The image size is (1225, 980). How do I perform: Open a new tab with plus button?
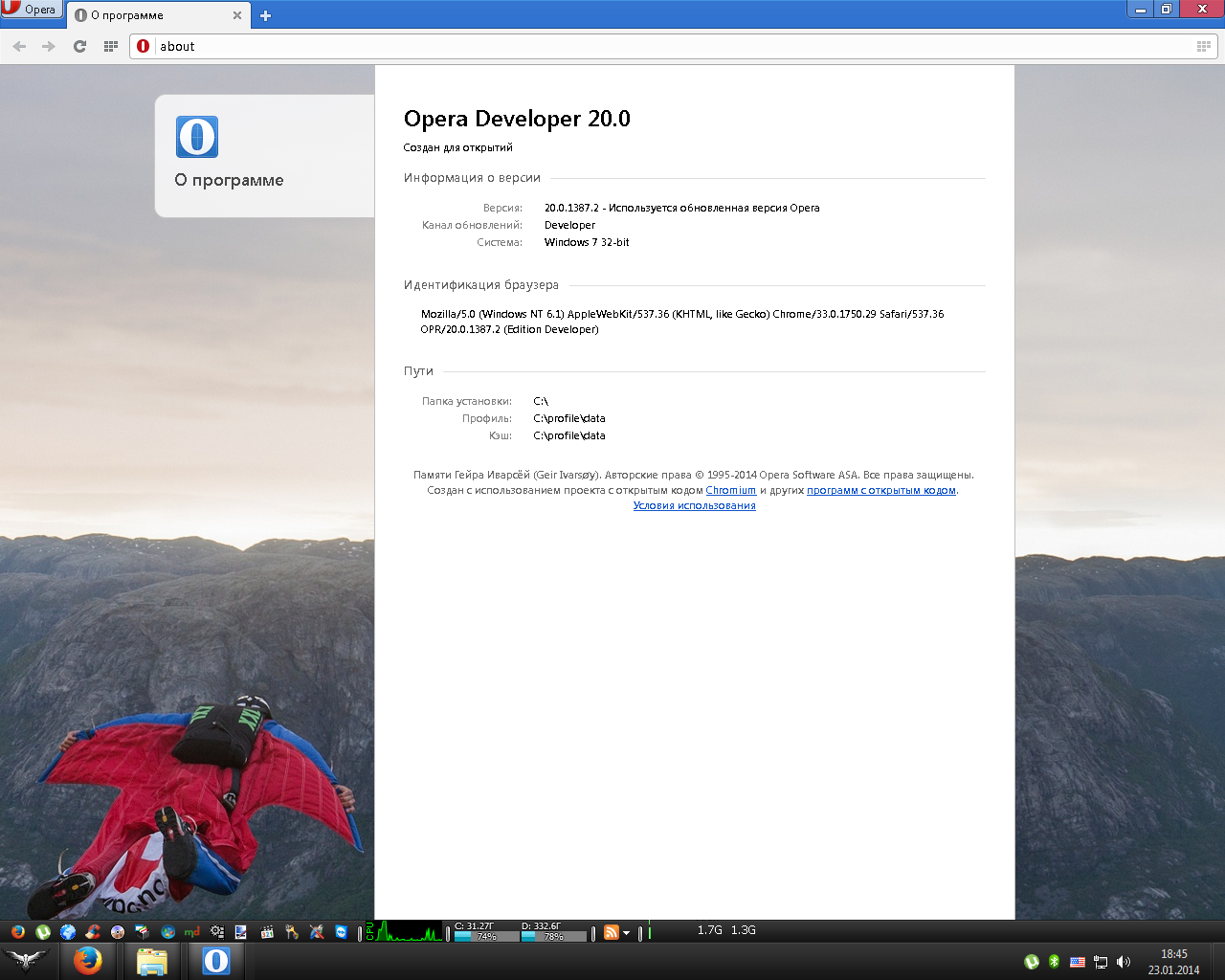click(x=266, y=15)
